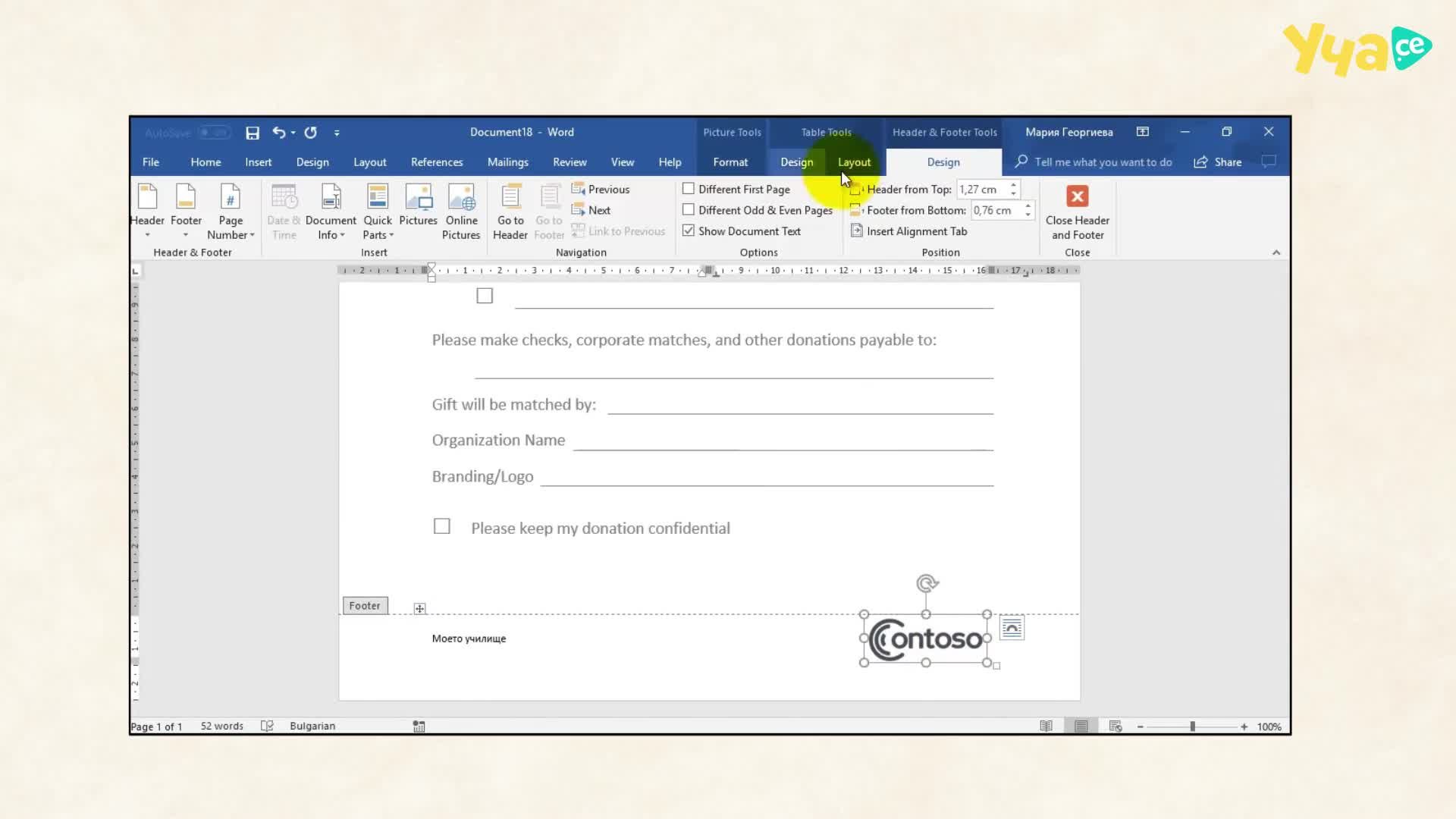Open the Table Tools Design tab
1456x819 pixels.
click(796, 162)
